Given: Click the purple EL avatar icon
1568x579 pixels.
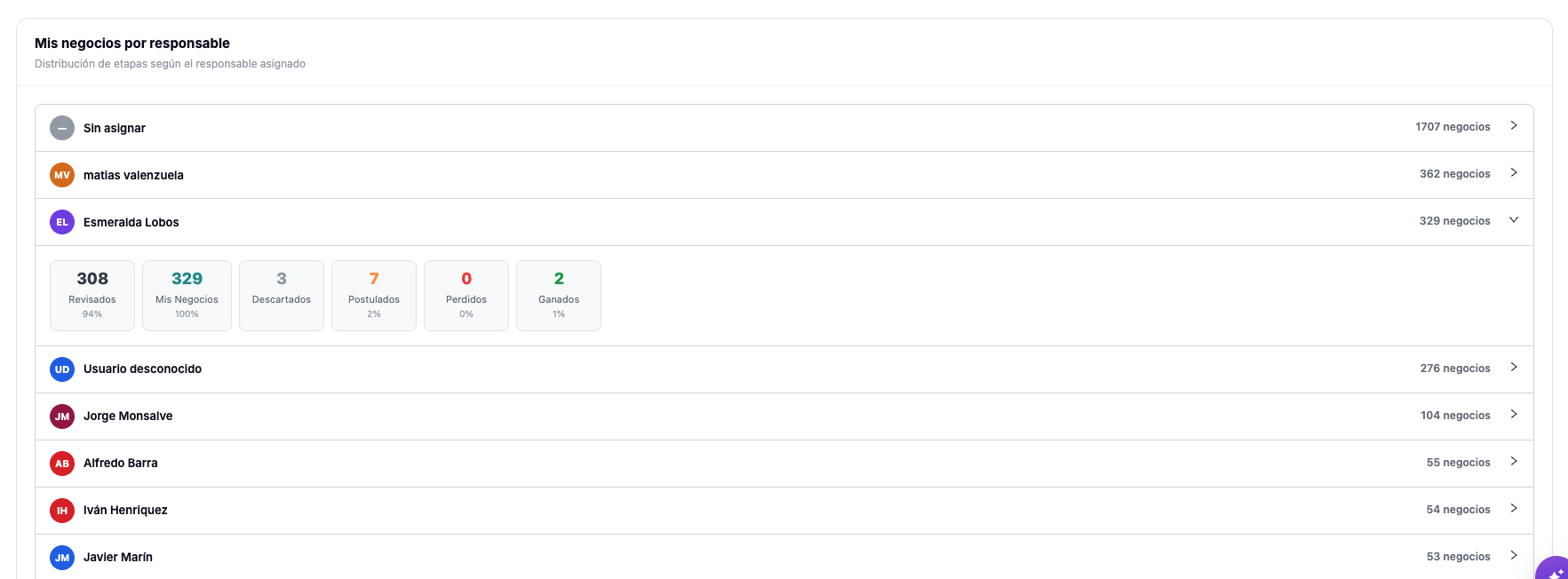Looking at the screenshot, I should (62, 222).
